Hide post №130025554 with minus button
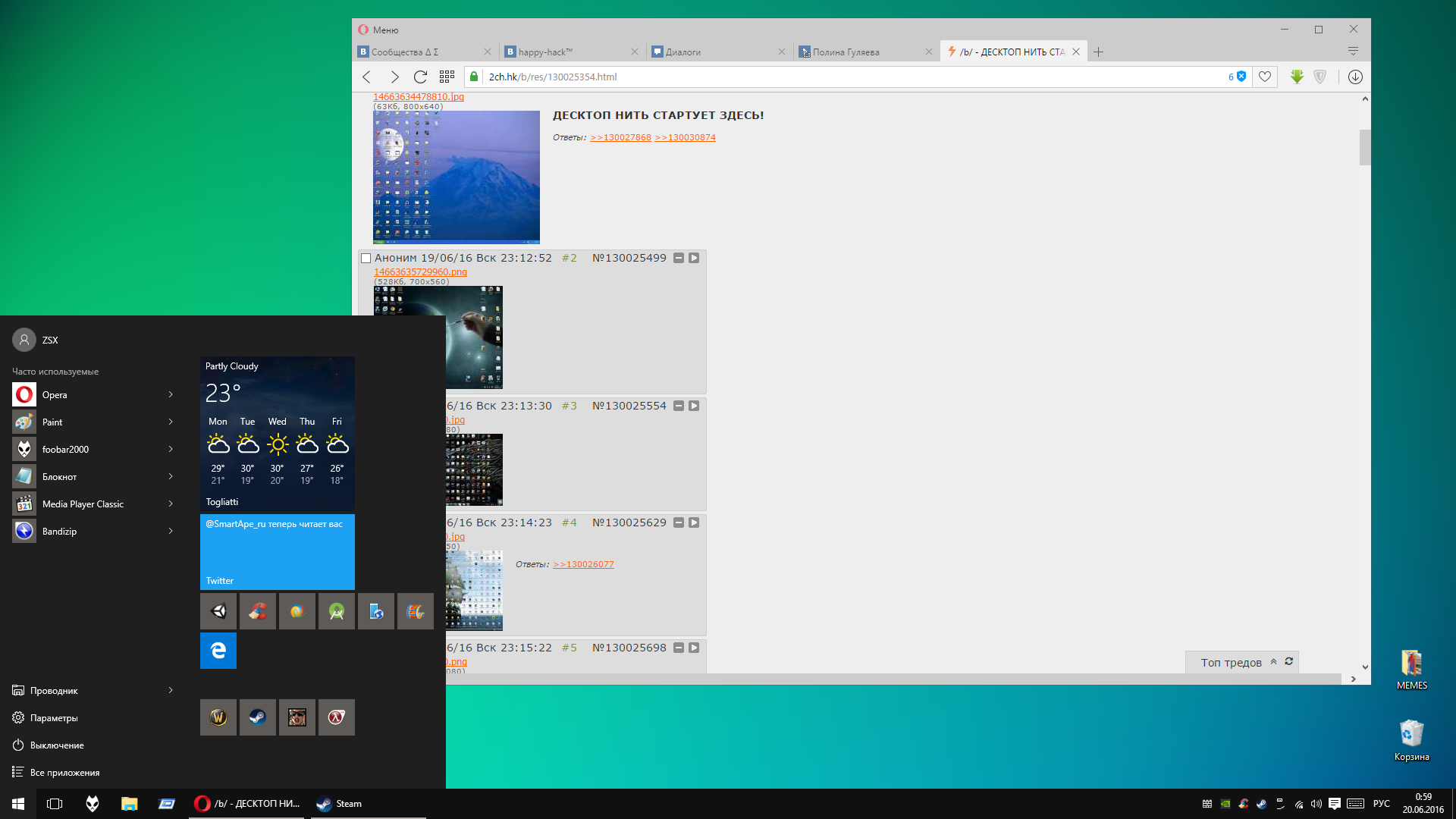 tap(679, 406)
